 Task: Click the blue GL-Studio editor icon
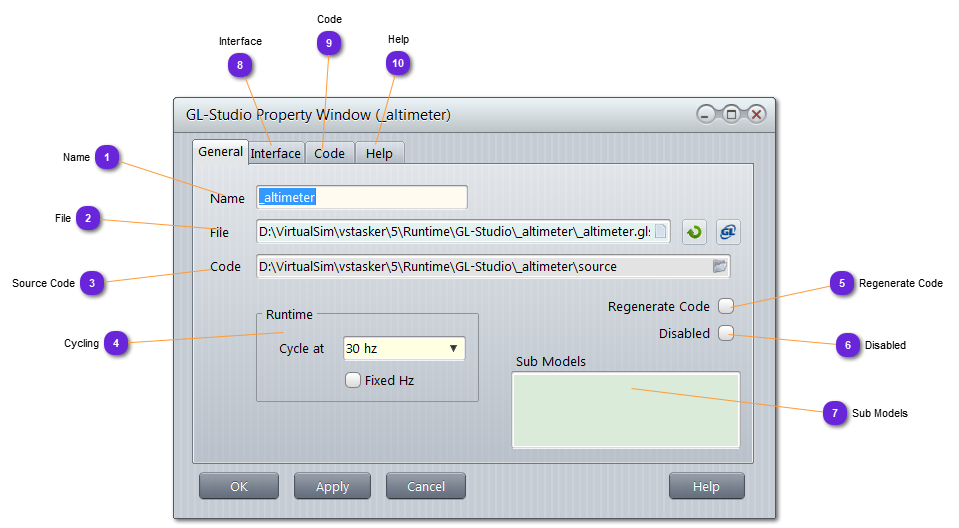pos(728,232)
